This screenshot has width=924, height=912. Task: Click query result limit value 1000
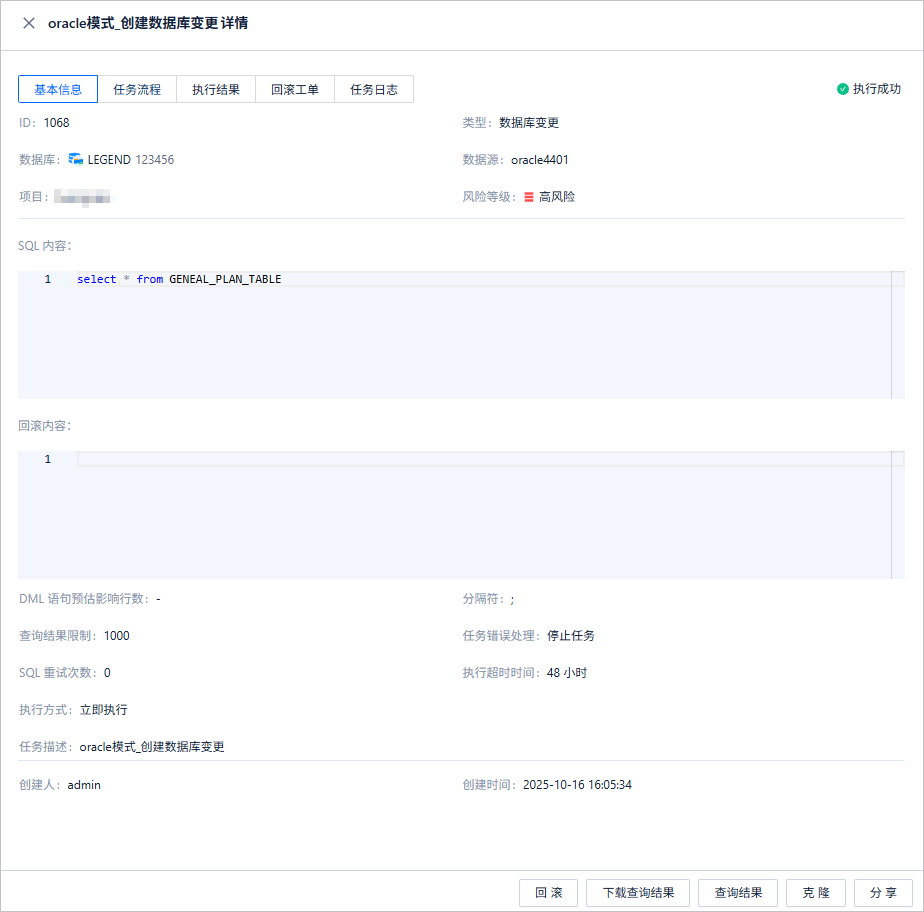pyautogui.click(x=117, y=636)
